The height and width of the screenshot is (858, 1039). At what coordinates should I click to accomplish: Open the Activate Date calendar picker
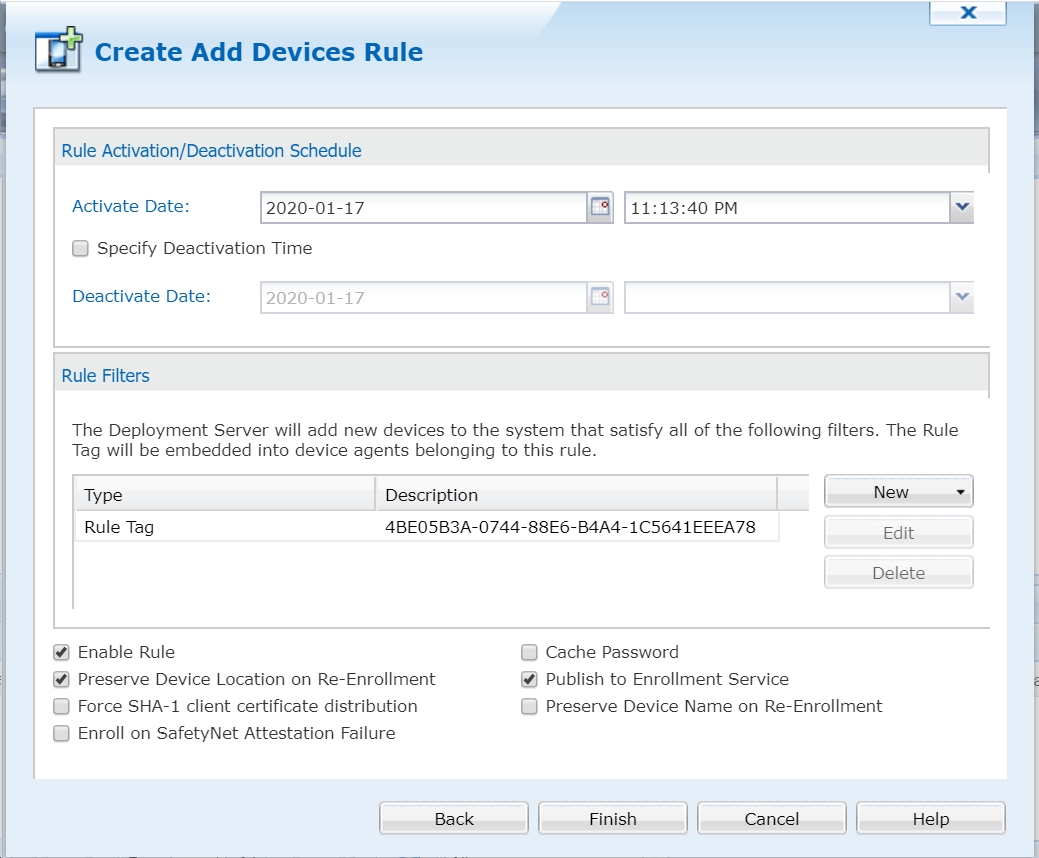(x=600, y=208)
